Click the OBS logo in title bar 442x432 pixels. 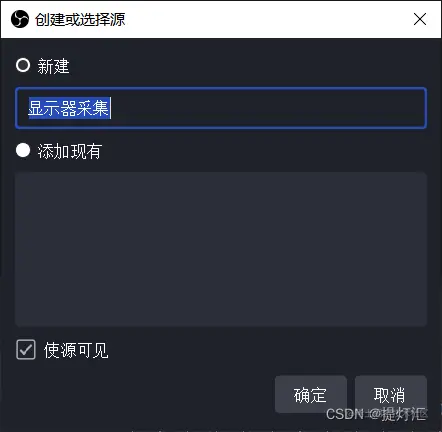pyautogui.click(x=20, y=19)
